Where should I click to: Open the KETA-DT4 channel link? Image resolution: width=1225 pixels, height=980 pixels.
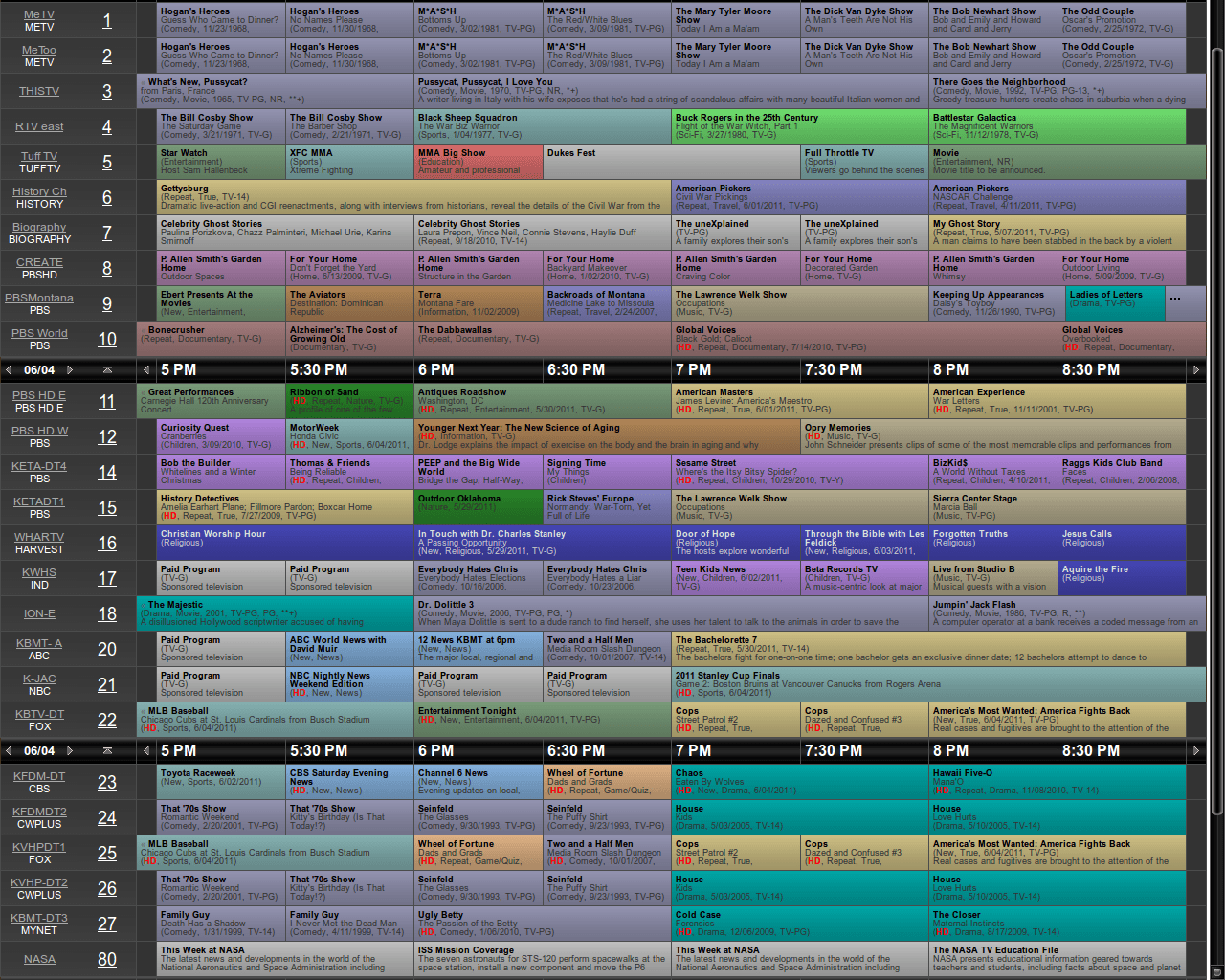[39, 466]
